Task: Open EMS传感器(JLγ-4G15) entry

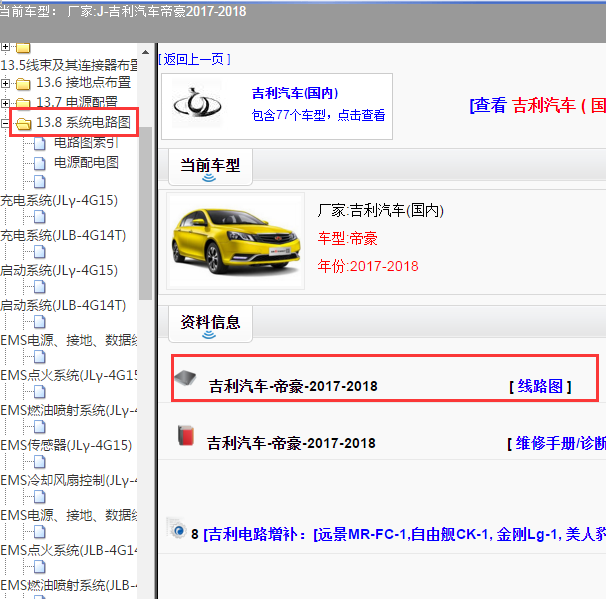Action: (66, 445)
